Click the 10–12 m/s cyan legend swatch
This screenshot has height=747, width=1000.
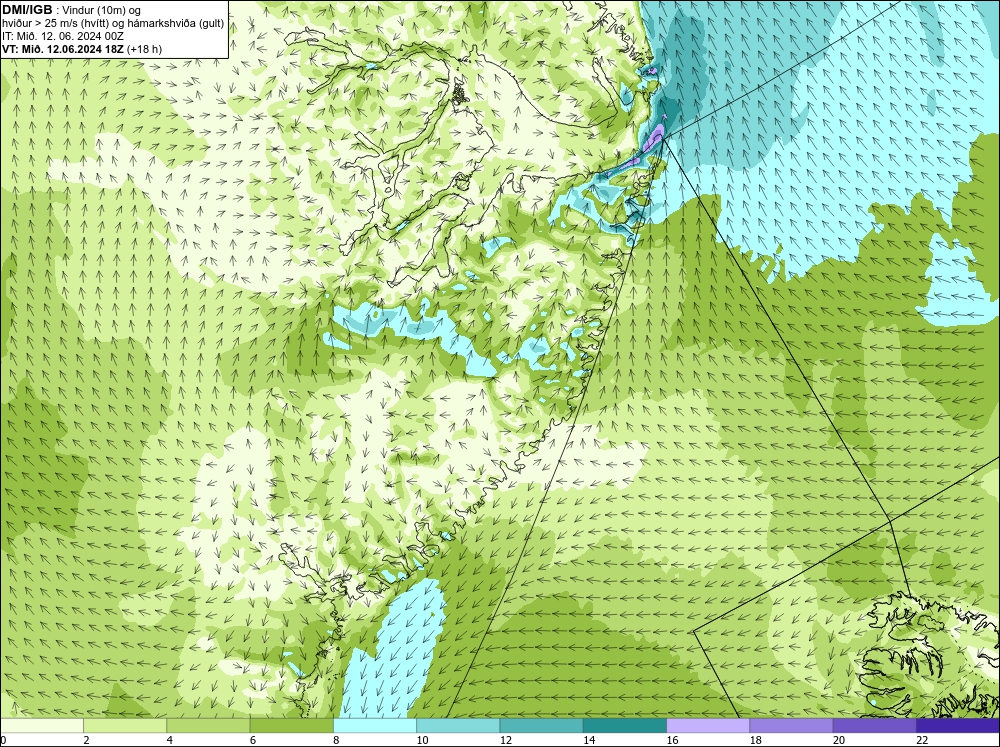[458, 726]
